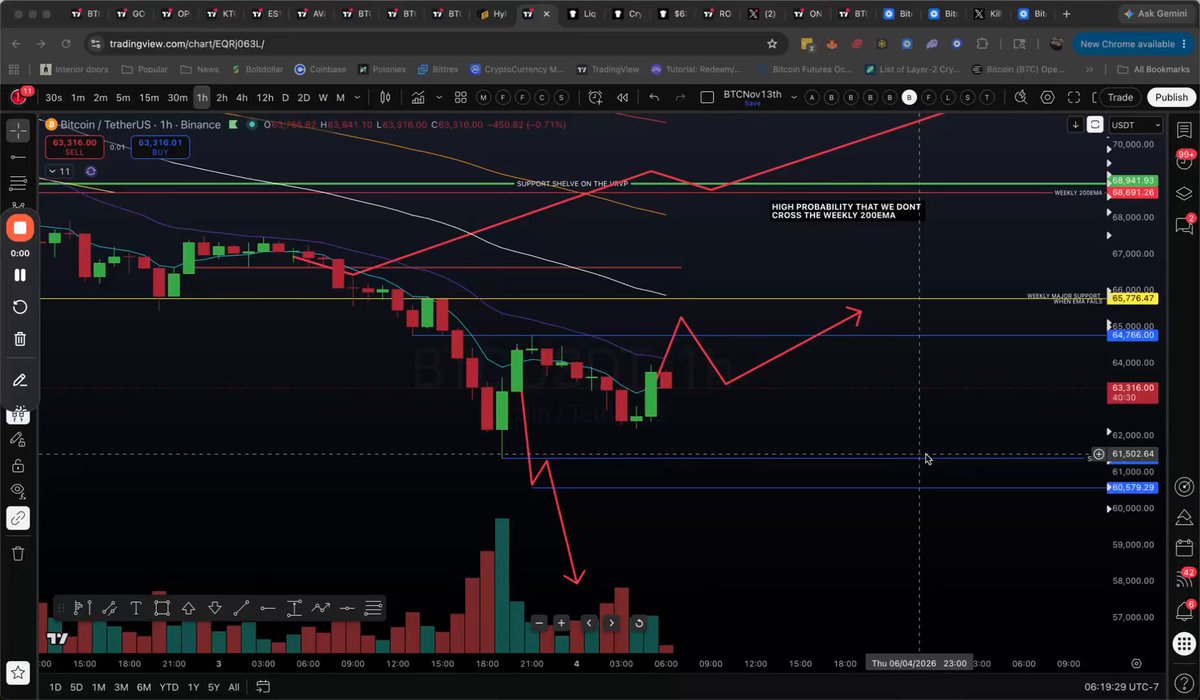The image size is (1200, 700).
Task: Start bar replay with the rewind icon
Action: 623,97
